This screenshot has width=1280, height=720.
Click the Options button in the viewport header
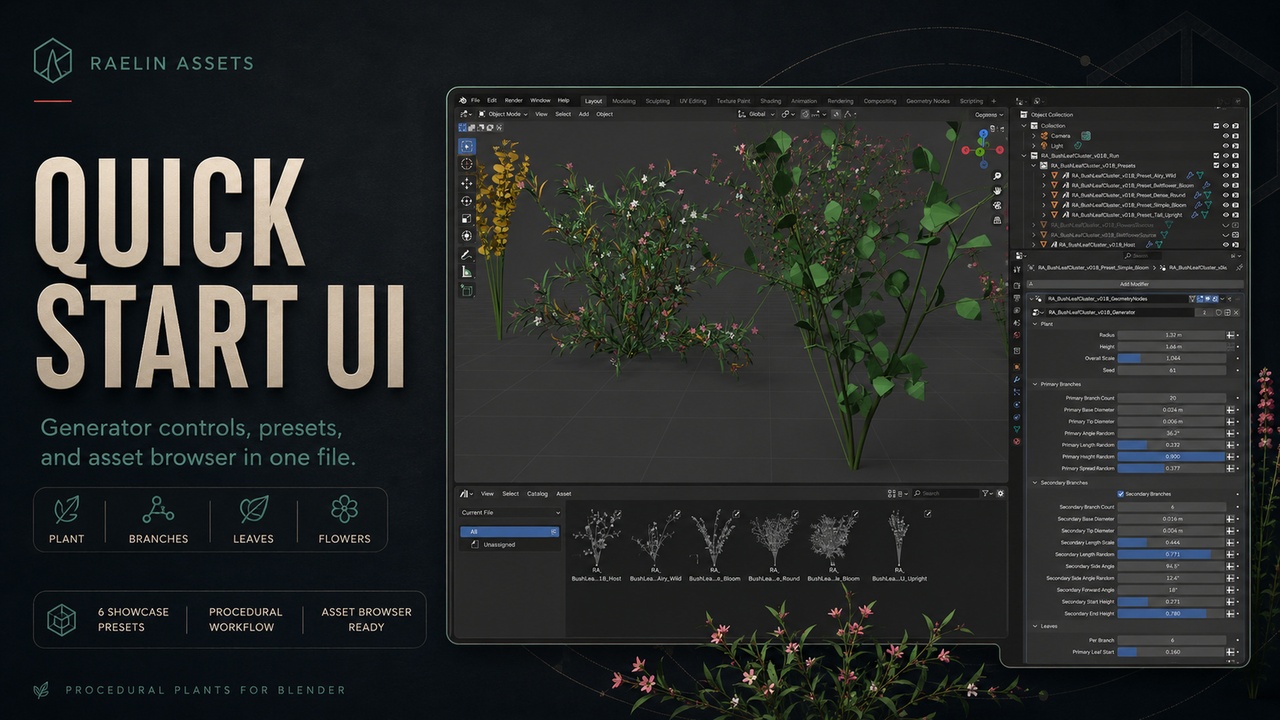coord(987,115)
